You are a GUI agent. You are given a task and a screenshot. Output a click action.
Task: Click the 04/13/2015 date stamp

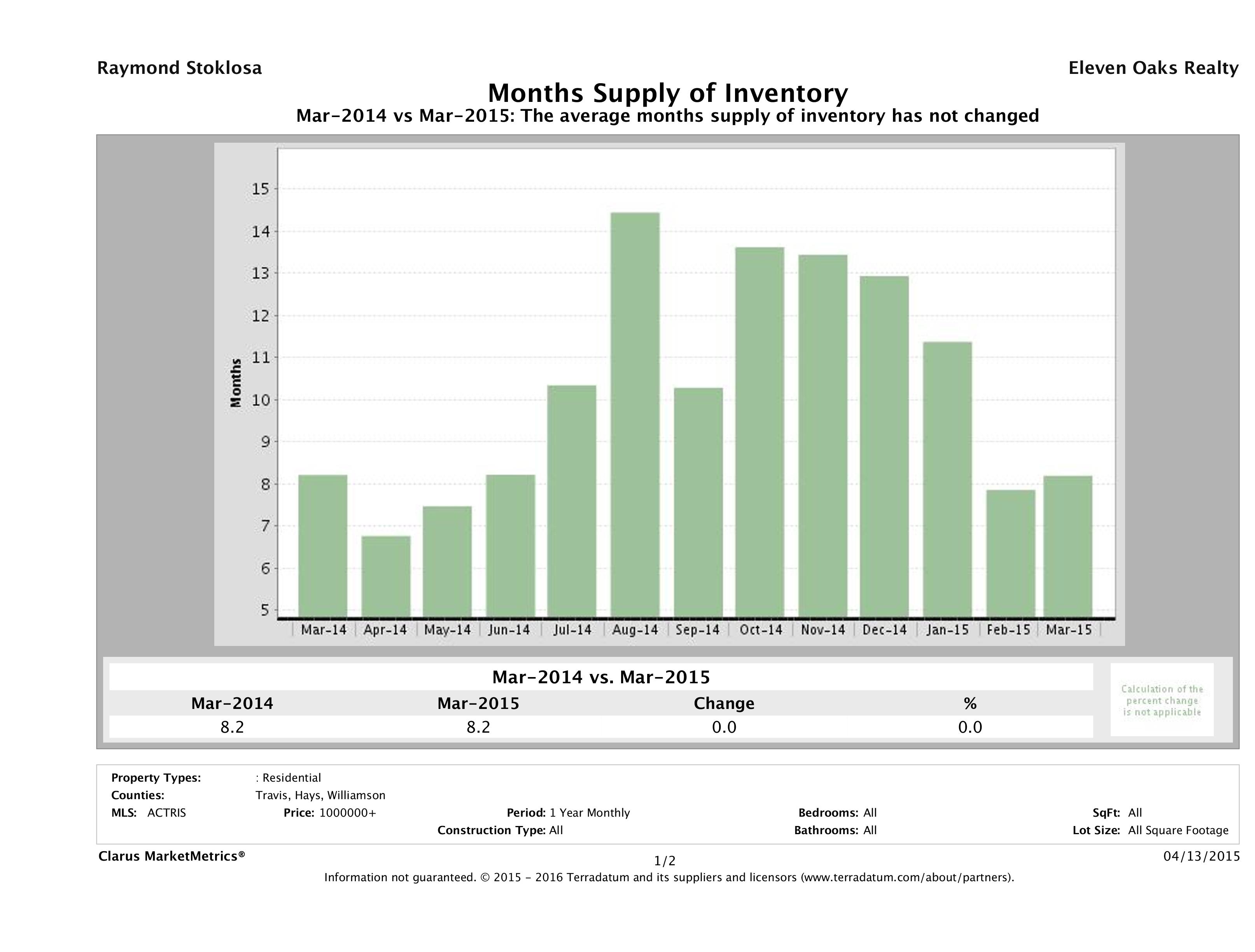[1201, 856]
